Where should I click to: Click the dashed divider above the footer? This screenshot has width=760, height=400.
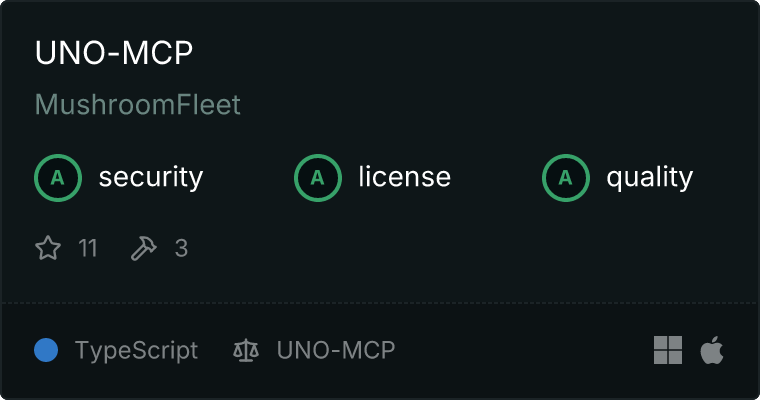[380, 302]
